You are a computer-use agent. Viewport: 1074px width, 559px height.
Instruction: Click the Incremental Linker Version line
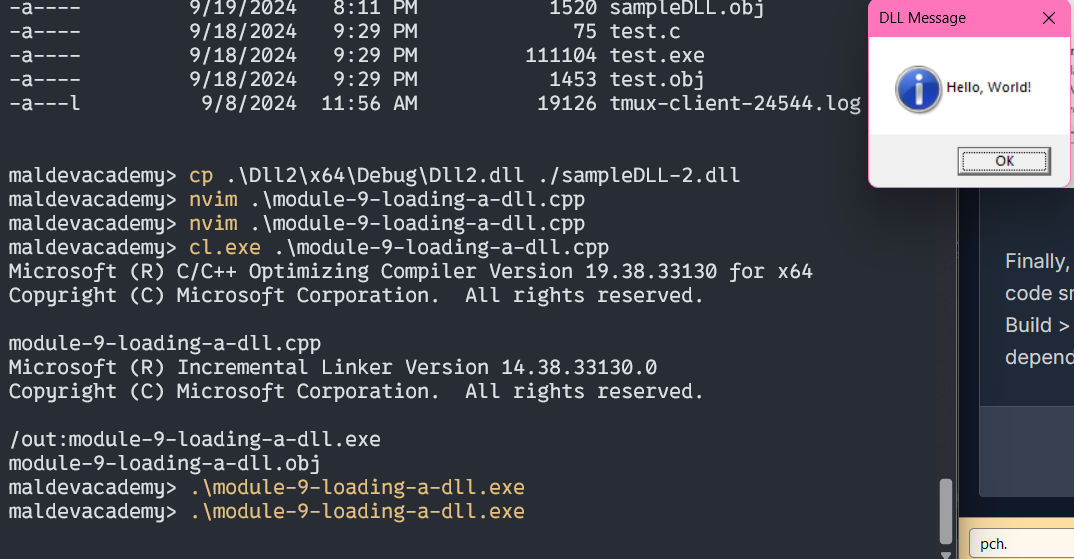coord(333,367)
